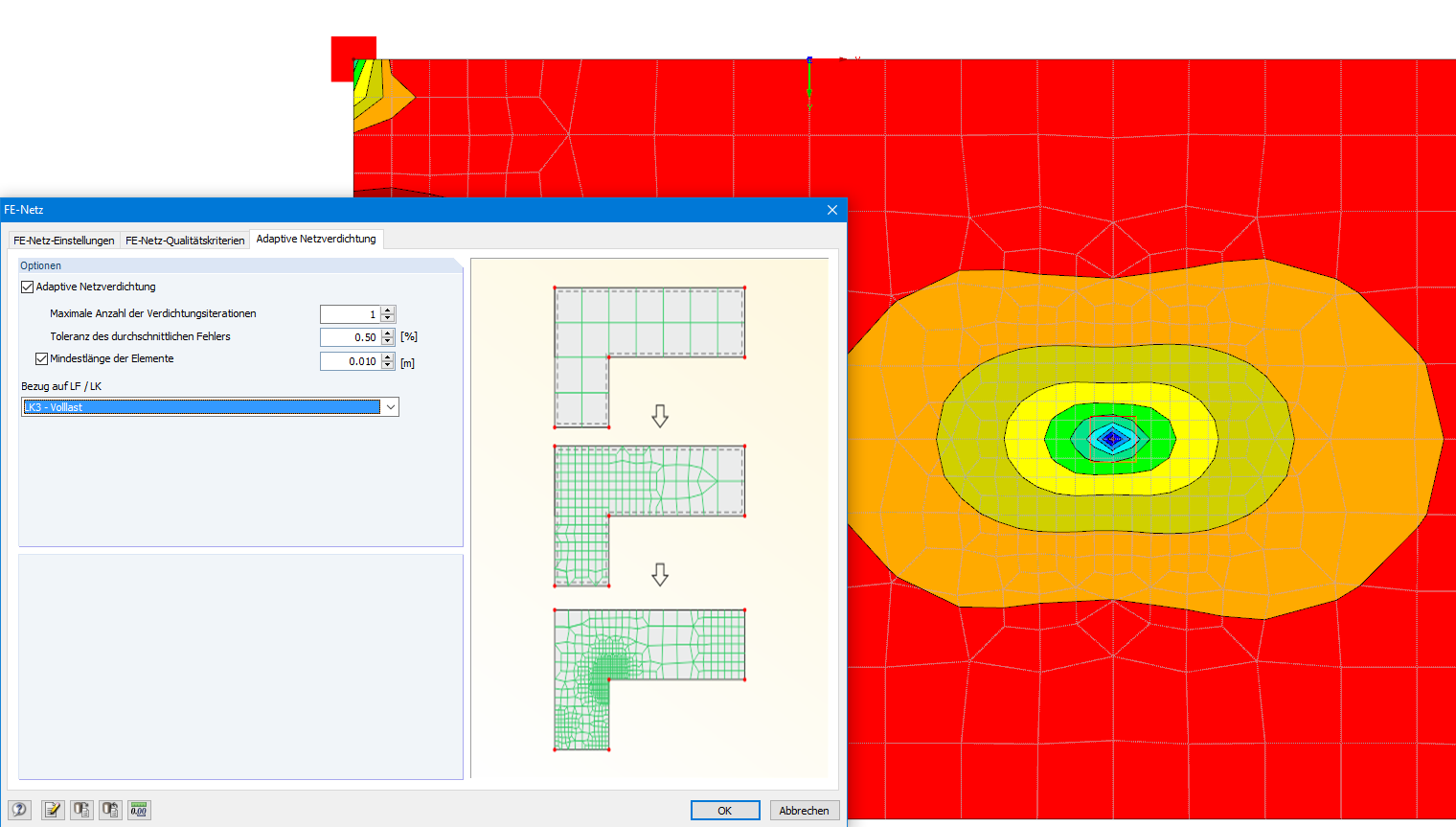Uncheck Mindestlänge der Elemente

[x=41, y=358]
